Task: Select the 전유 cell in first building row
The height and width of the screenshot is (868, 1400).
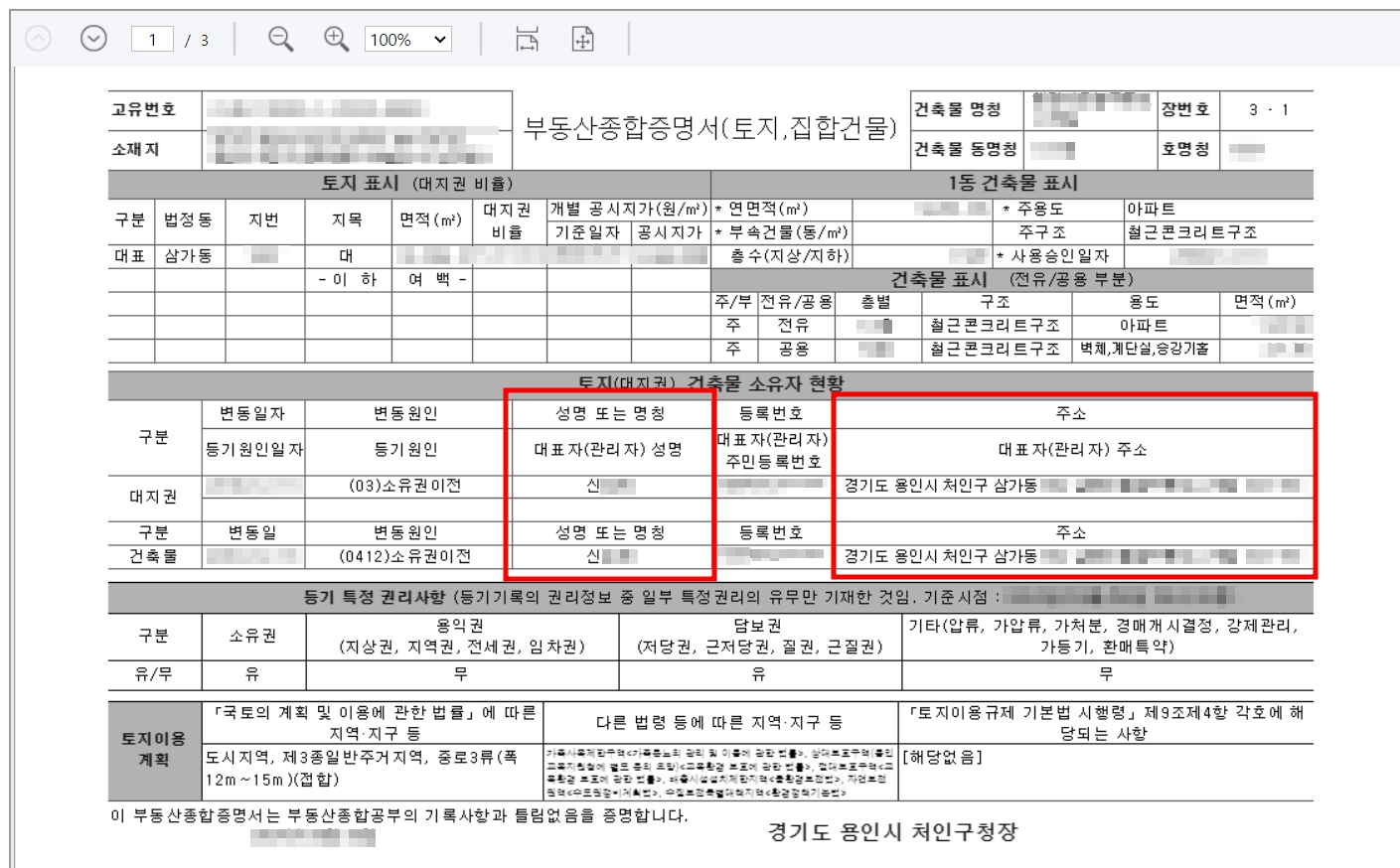Action: pyautogui.click(x=793, y=326)
